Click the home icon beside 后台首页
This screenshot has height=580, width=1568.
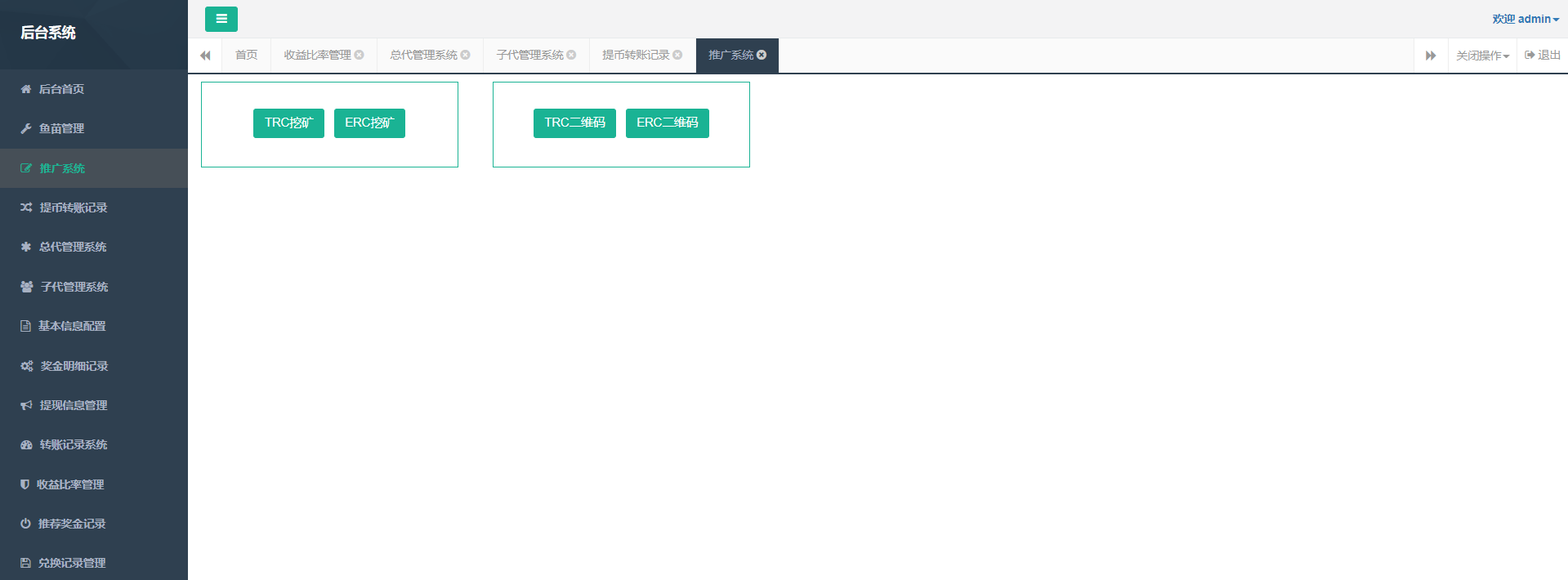click(26, 89)
